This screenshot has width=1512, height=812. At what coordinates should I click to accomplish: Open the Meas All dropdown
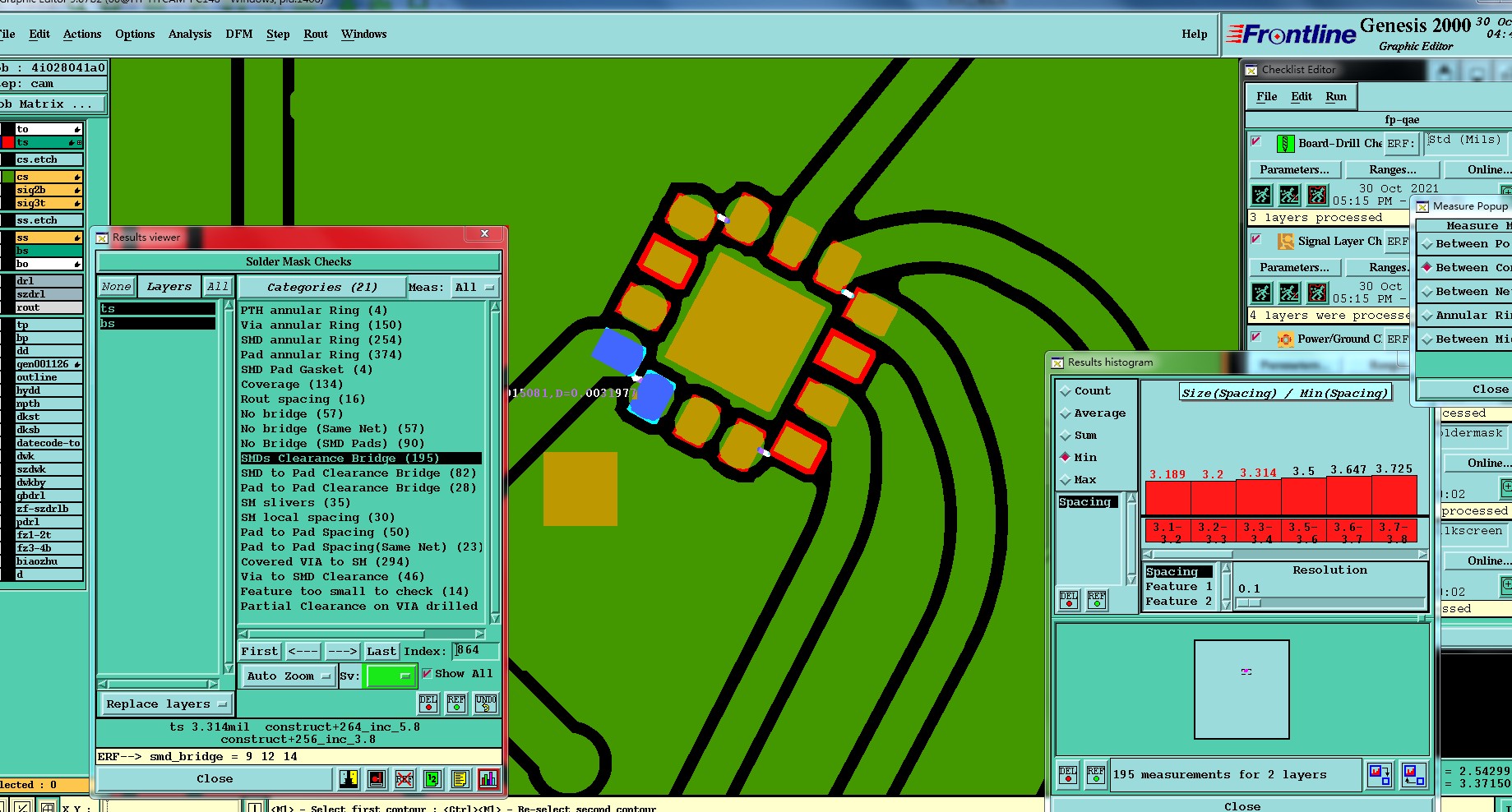(476, 288)
